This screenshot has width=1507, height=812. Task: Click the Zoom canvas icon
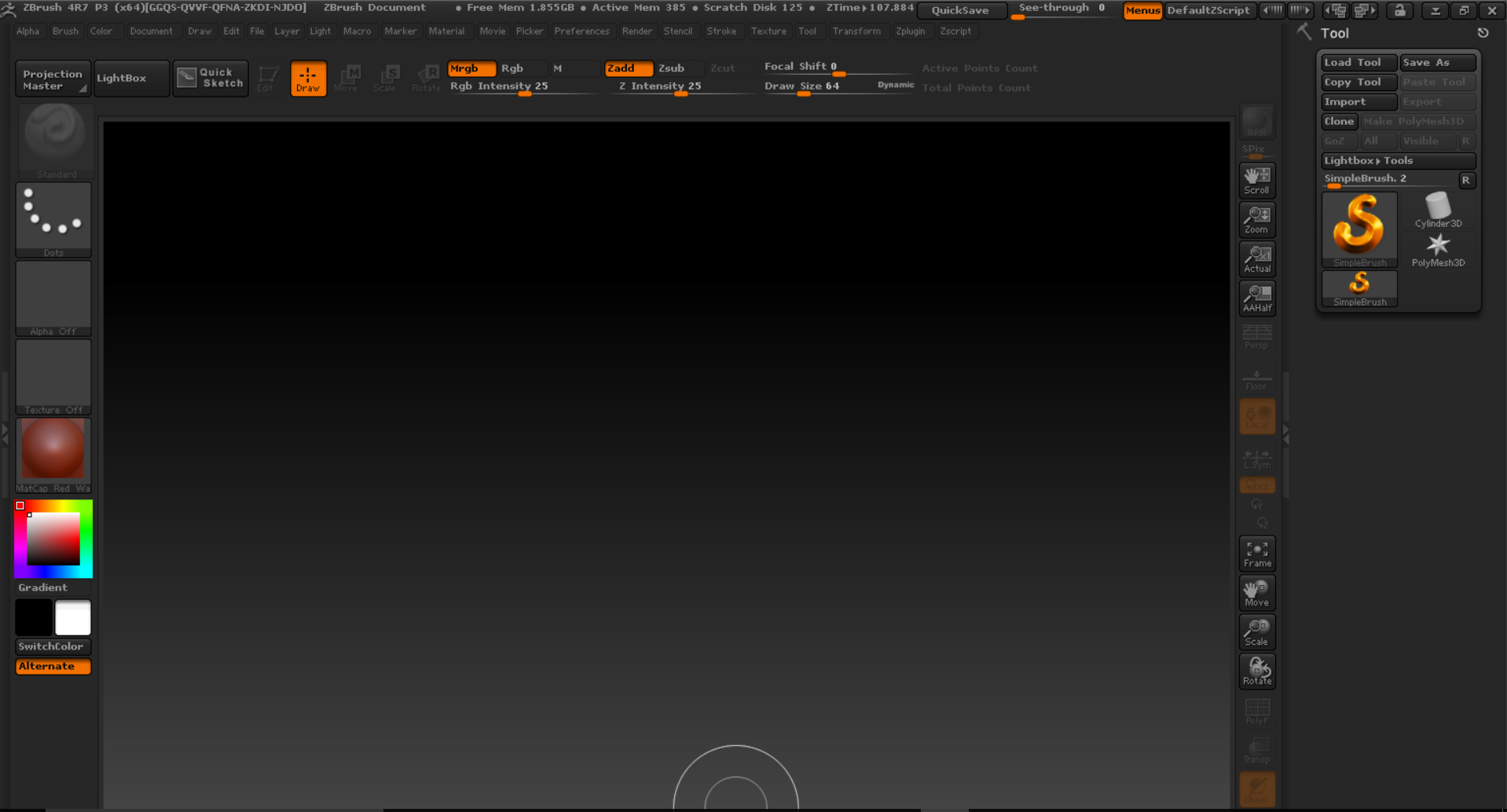click(1256, 219)
